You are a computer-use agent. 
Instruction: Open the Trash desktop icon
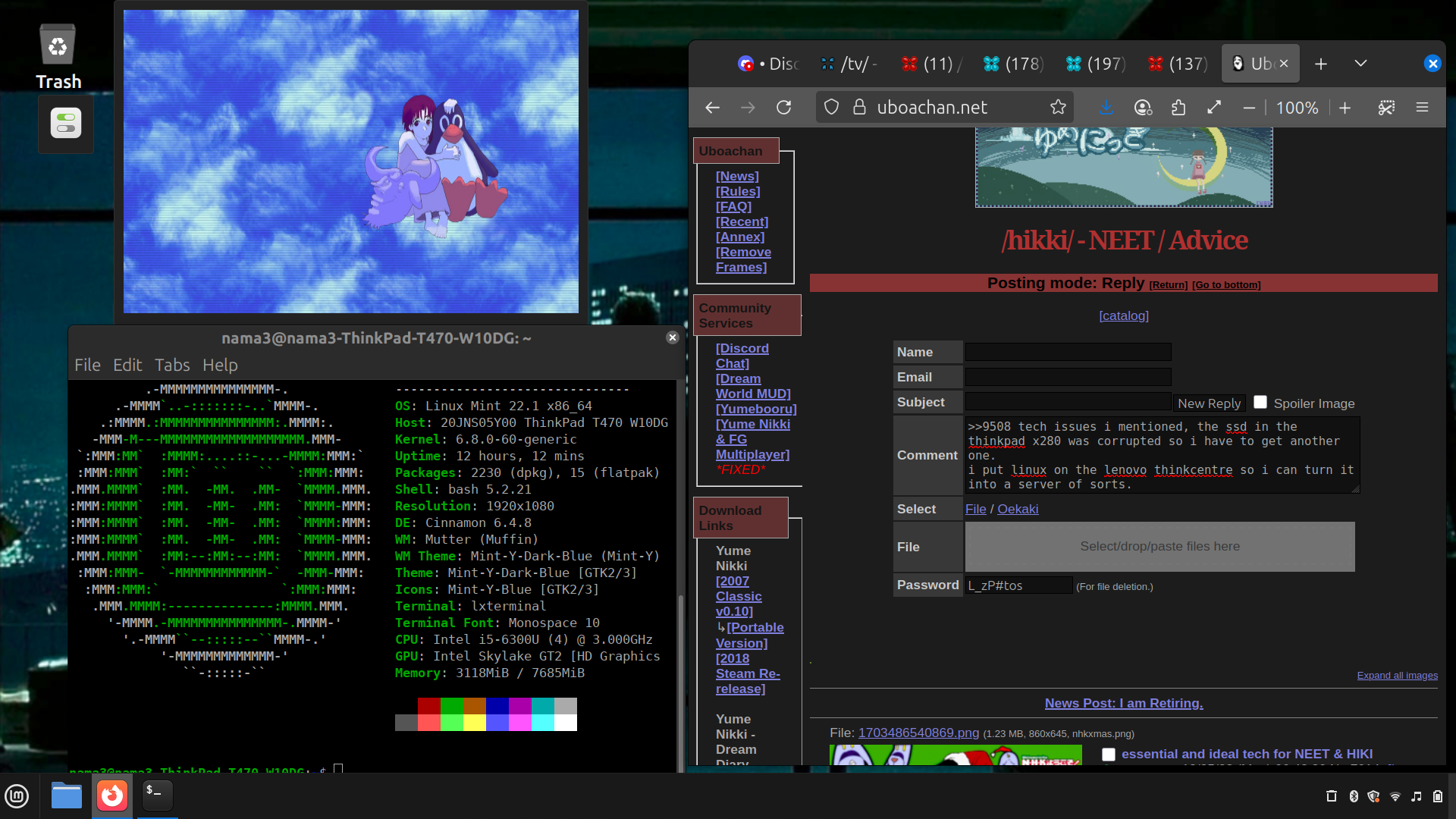click(58, 57)
